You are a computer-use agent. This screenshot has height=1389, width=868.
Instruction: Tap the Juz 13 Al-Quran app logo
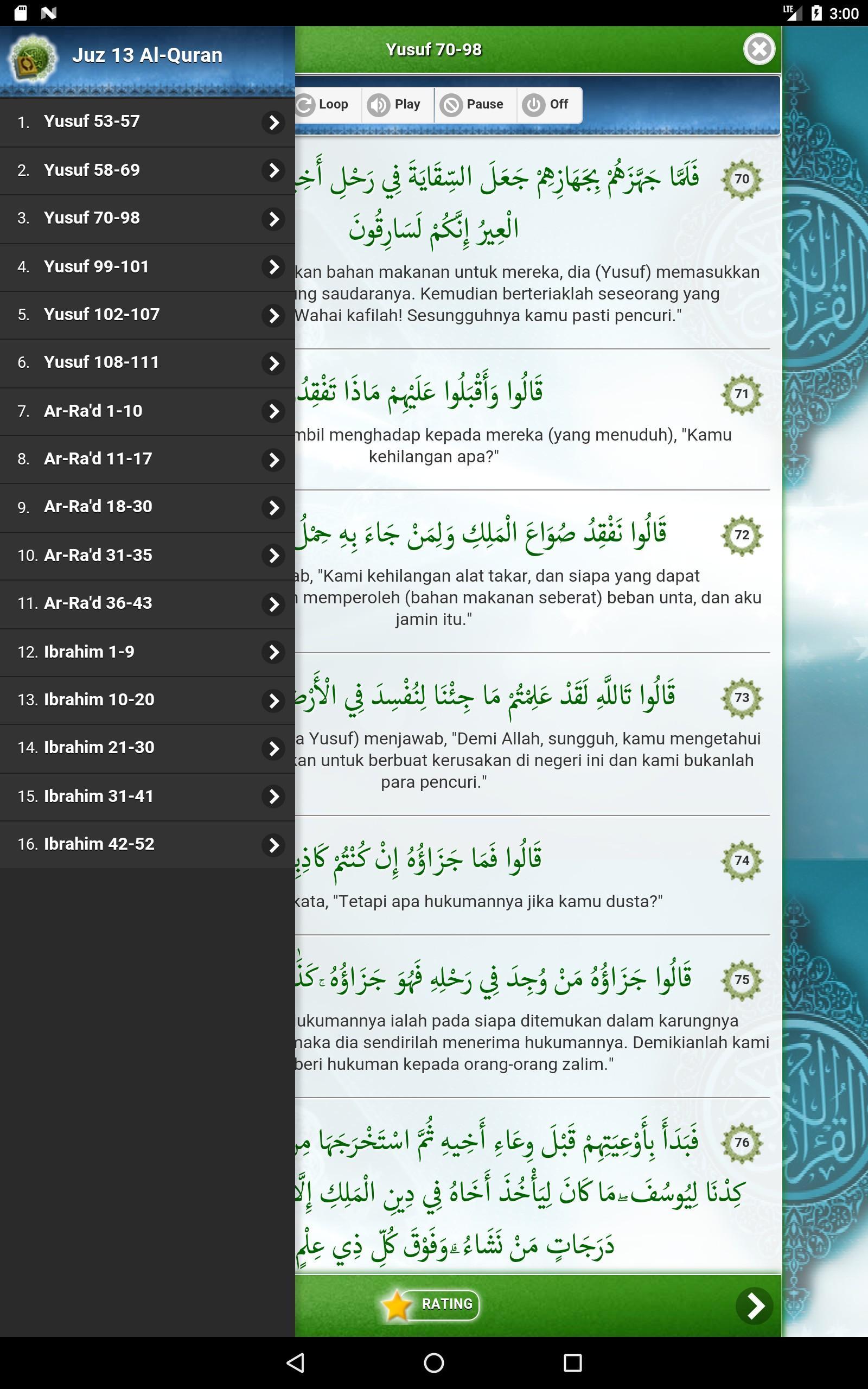tap(32, 59)
